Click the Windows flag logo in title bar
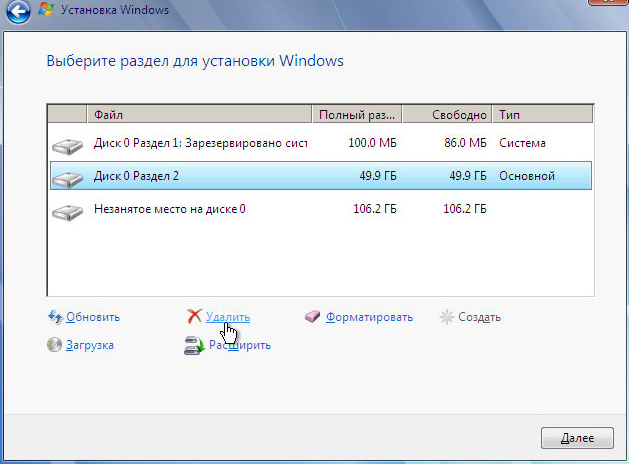 click(x=46, y=9)
